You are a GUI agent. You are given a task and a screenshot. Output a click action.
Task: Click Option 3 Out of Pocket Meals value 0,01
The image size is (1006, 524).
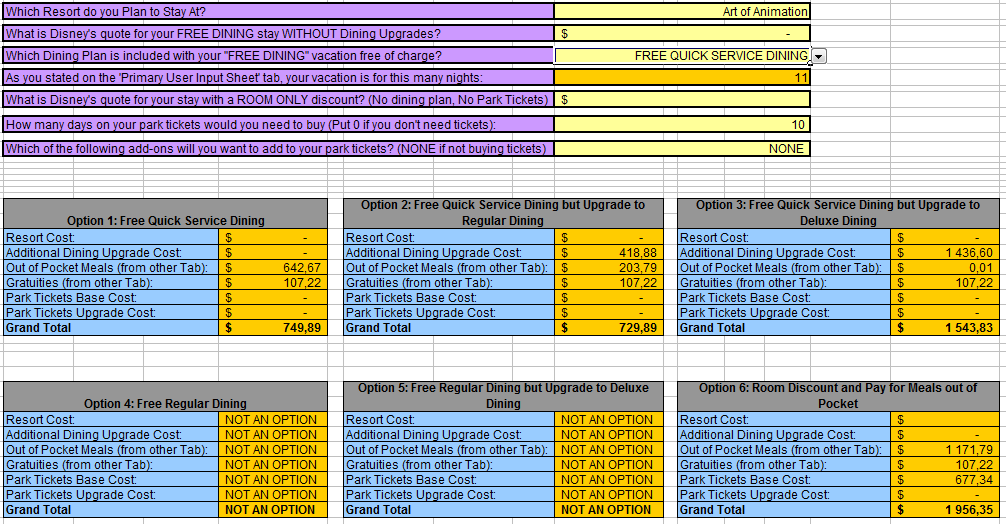point(944,267)
